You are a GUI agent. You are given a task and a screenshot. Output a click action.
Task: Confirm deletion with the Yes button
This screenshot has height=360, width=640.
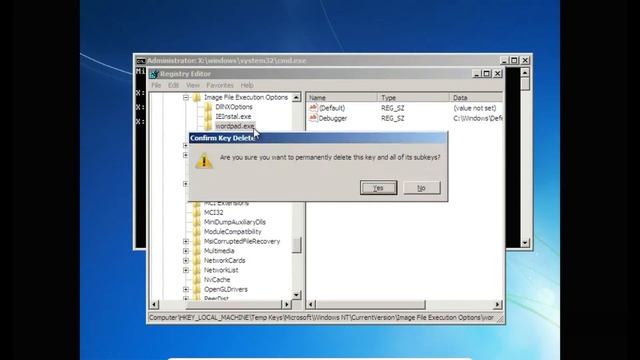(x=378, y=188)
